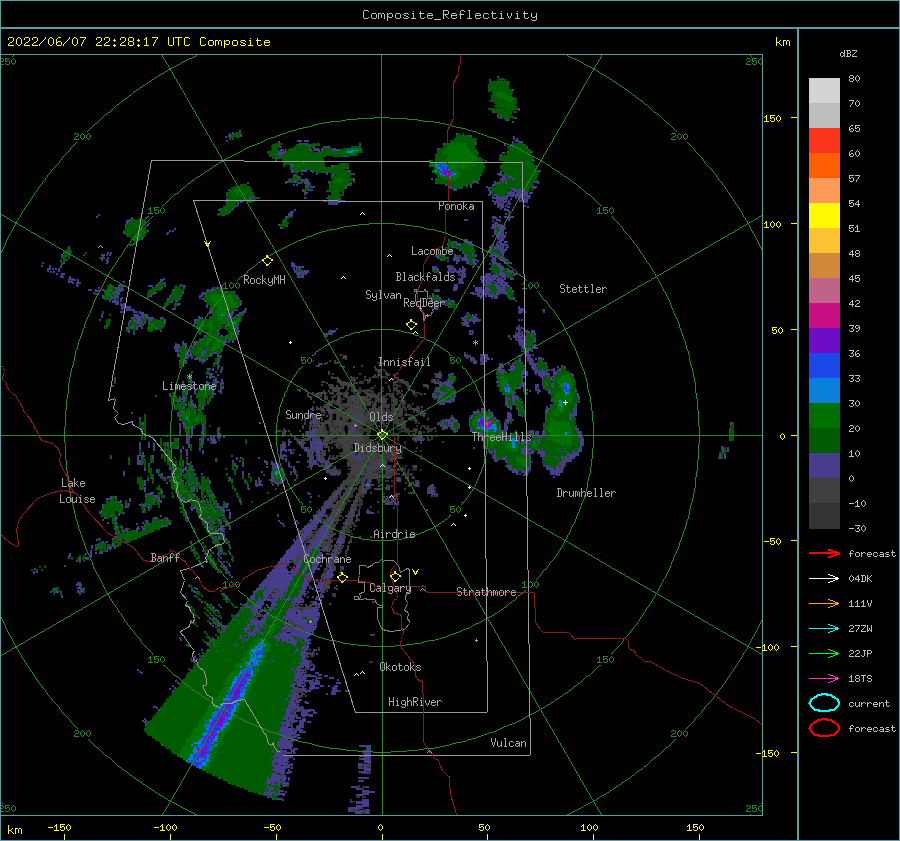The height and width of the screenshot is (841, 900).
Task: Click the yellow diamond marker below Cochrane
Action: tap(342, 577)
